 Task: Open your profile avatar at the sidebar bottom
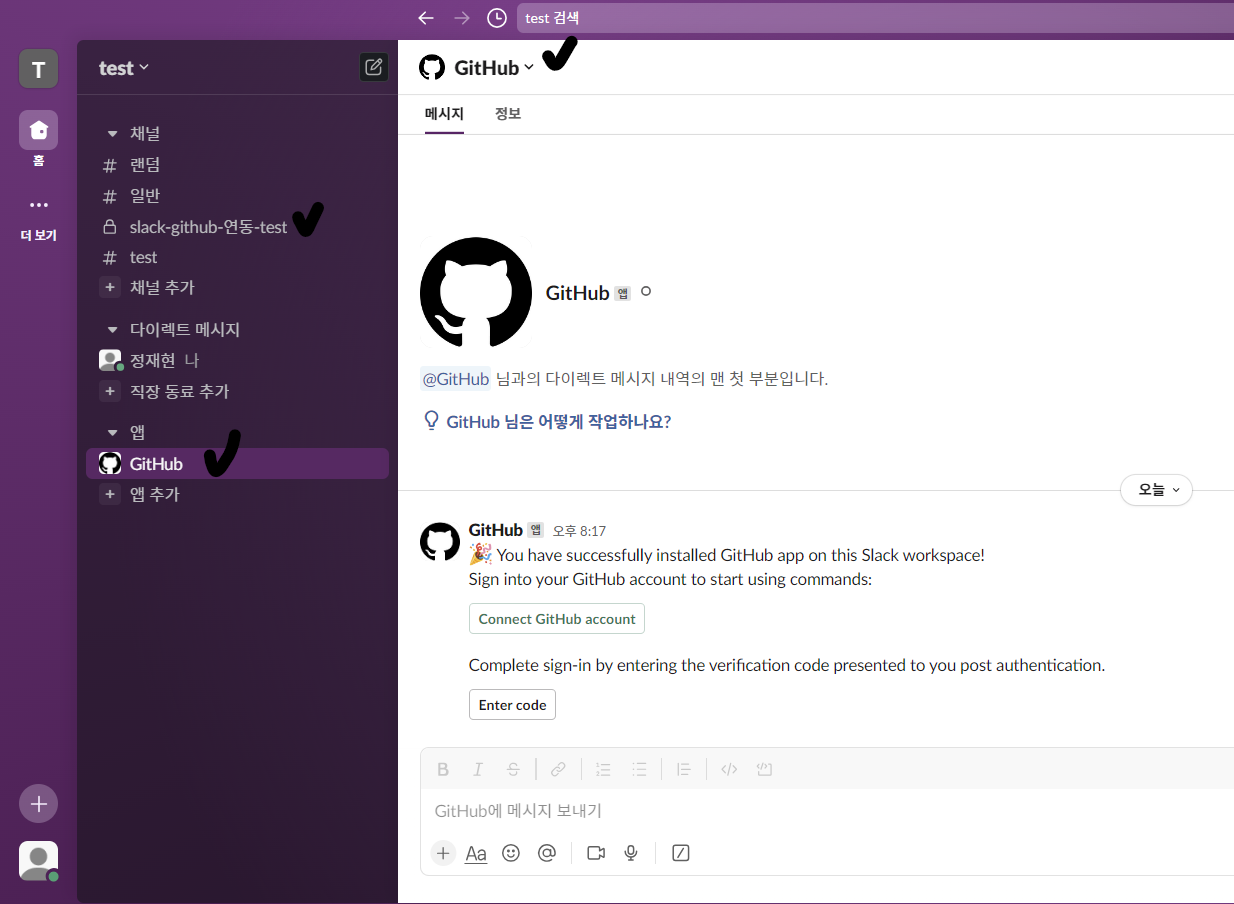(x=38, y=860)
